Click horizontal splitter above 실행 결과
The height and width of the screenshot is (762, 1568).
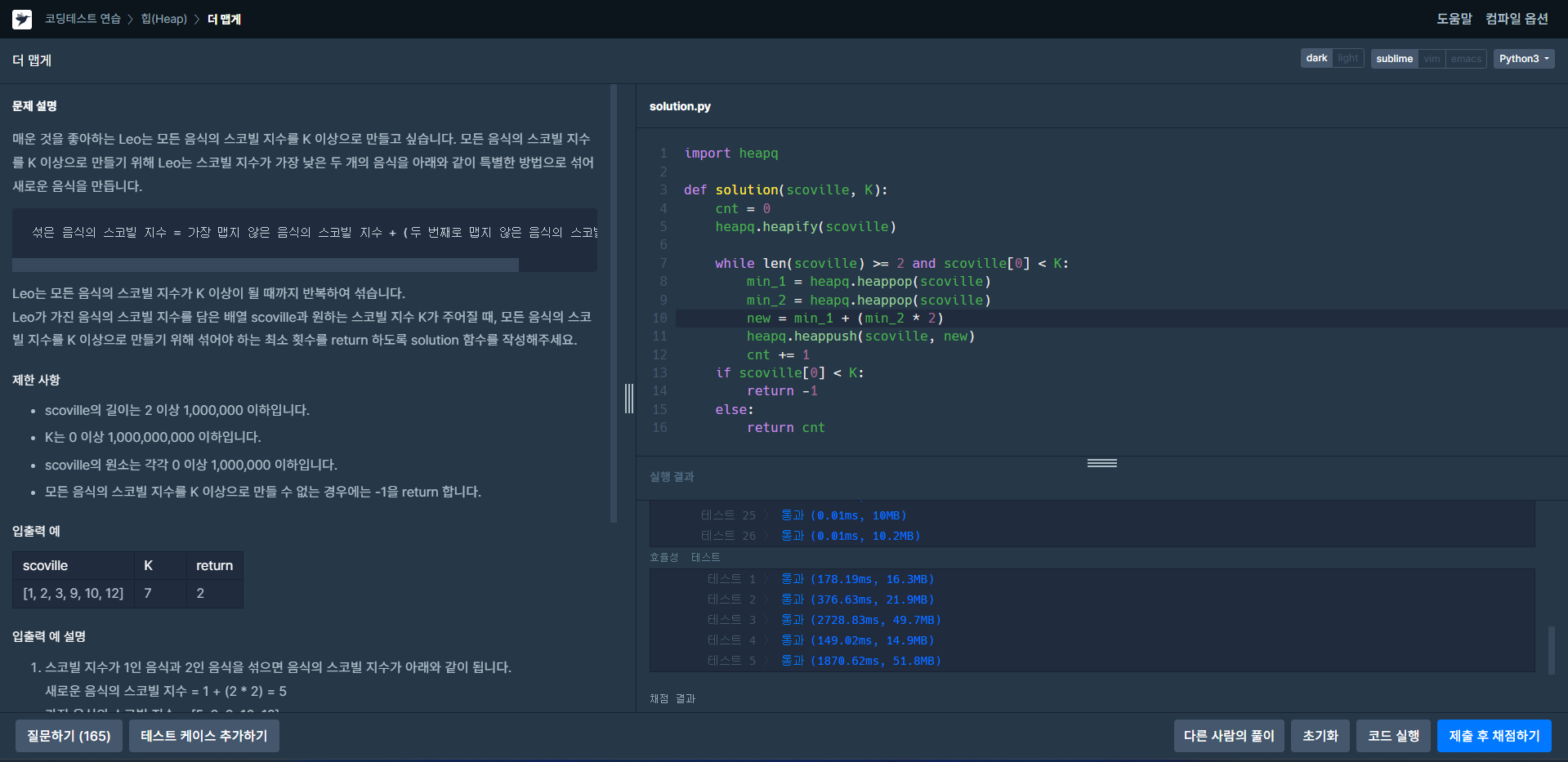pyautogui.click(x=1102, y=463)
